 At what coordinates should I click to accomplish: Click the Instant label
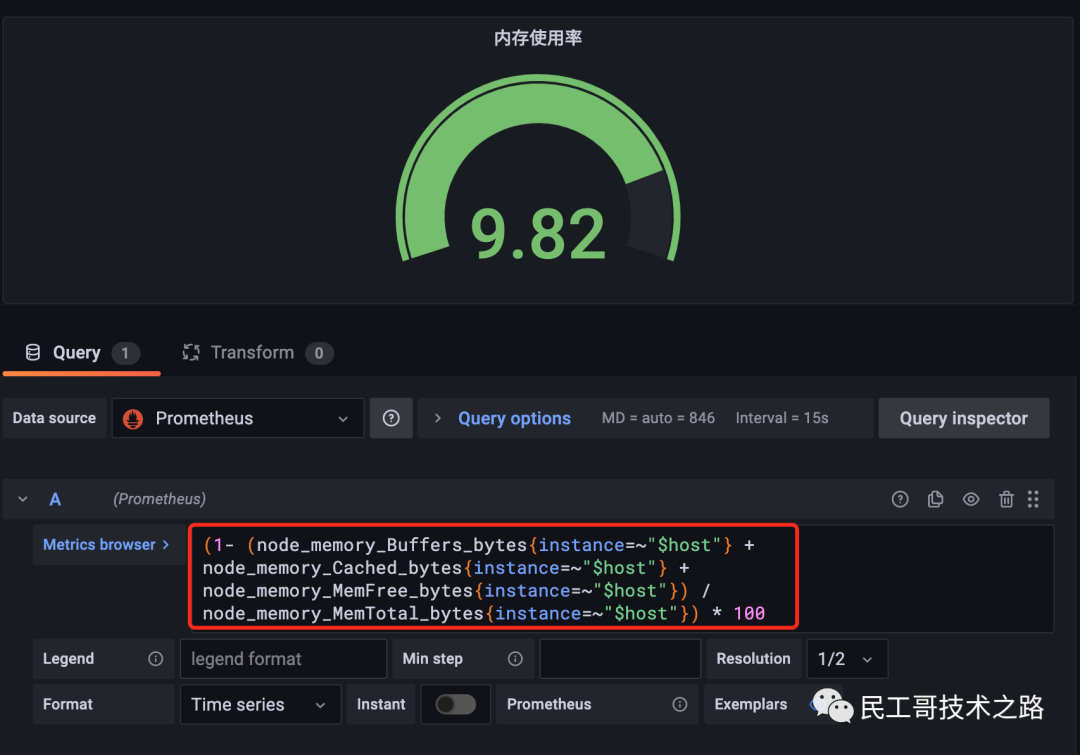pos(381,704)
